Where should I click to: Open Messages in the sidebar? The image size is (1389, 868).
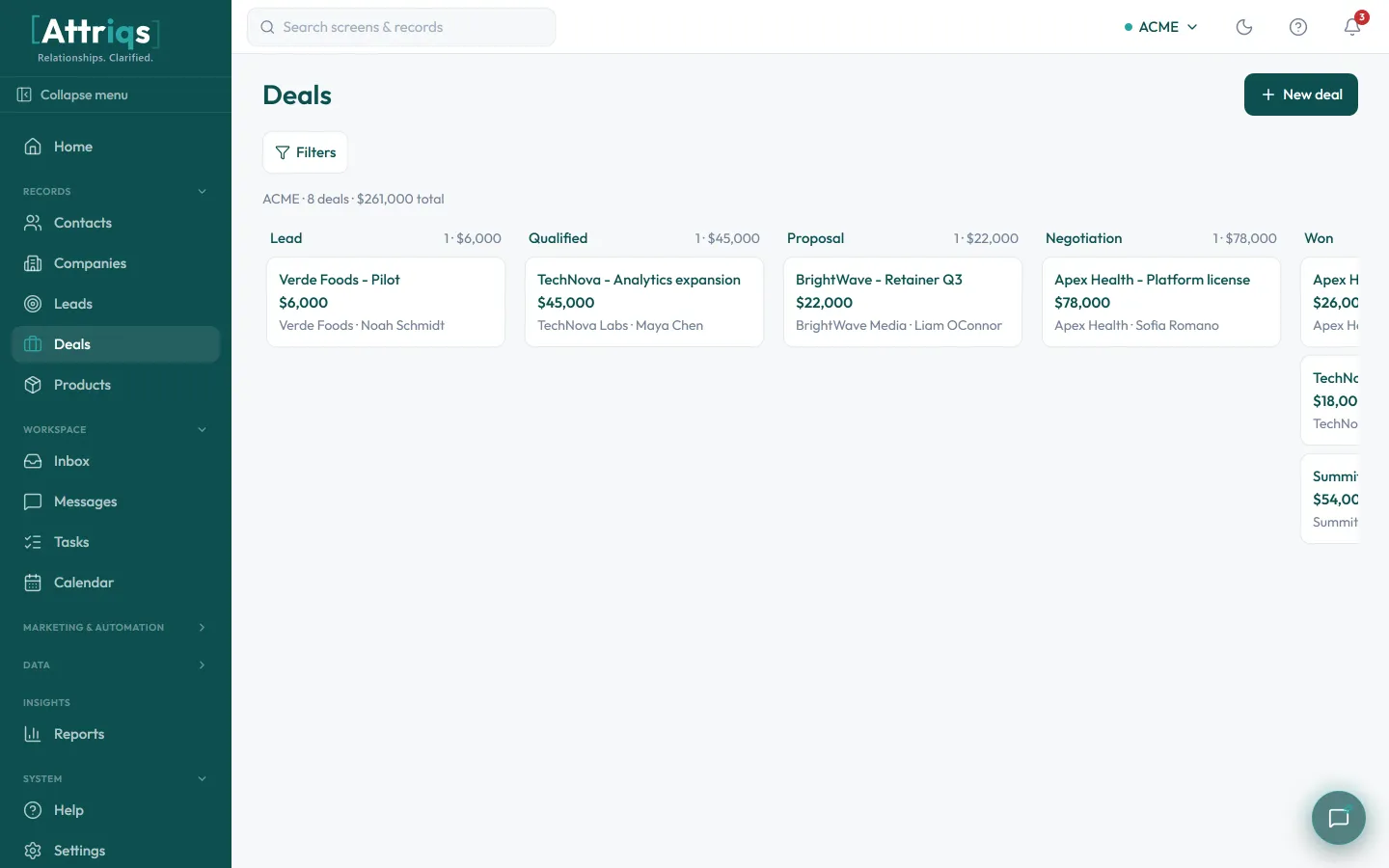pyautogui.click(x=116, y=502)
